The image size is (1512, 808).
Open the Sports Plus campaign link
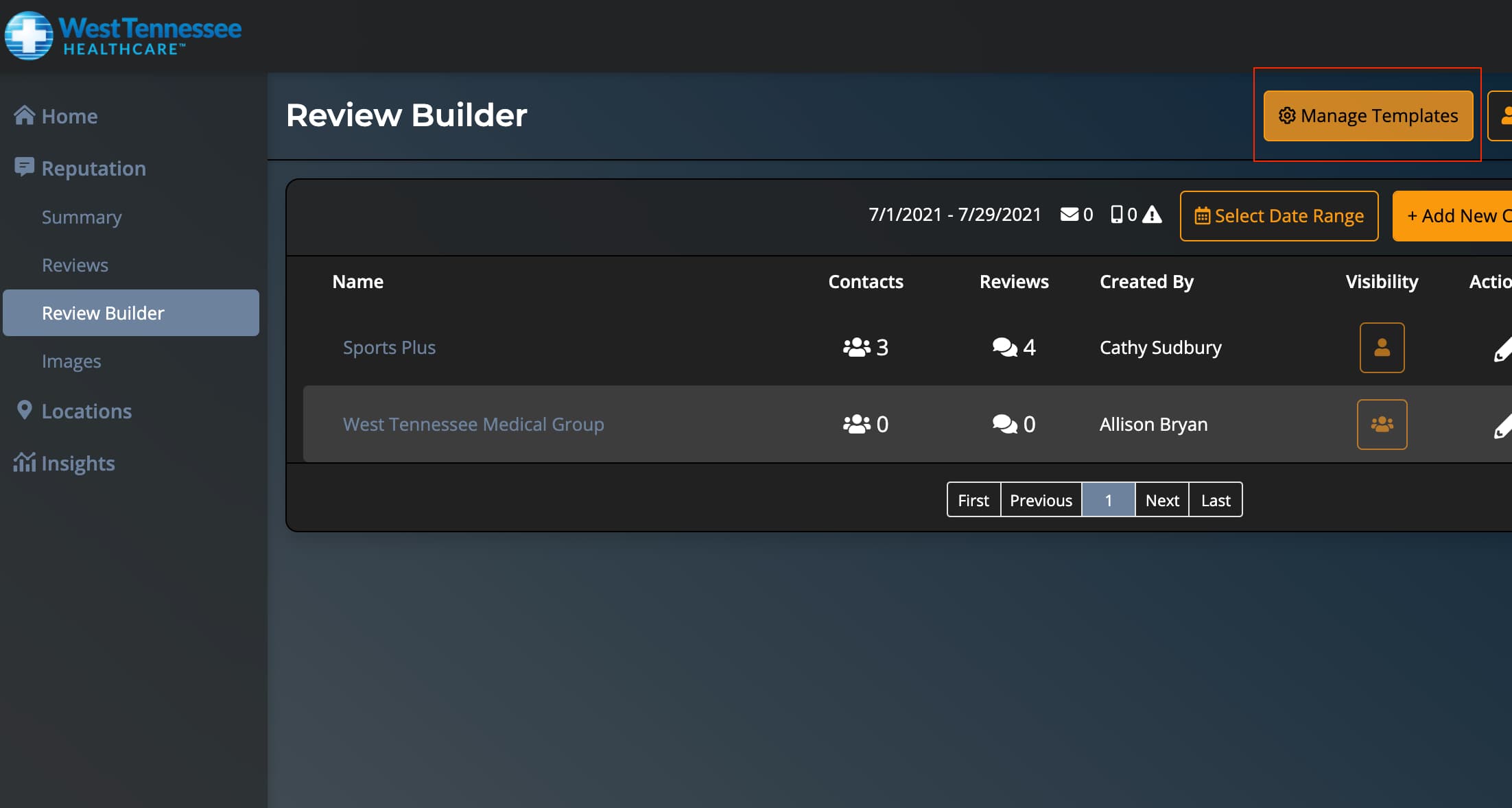pos(389,347)
